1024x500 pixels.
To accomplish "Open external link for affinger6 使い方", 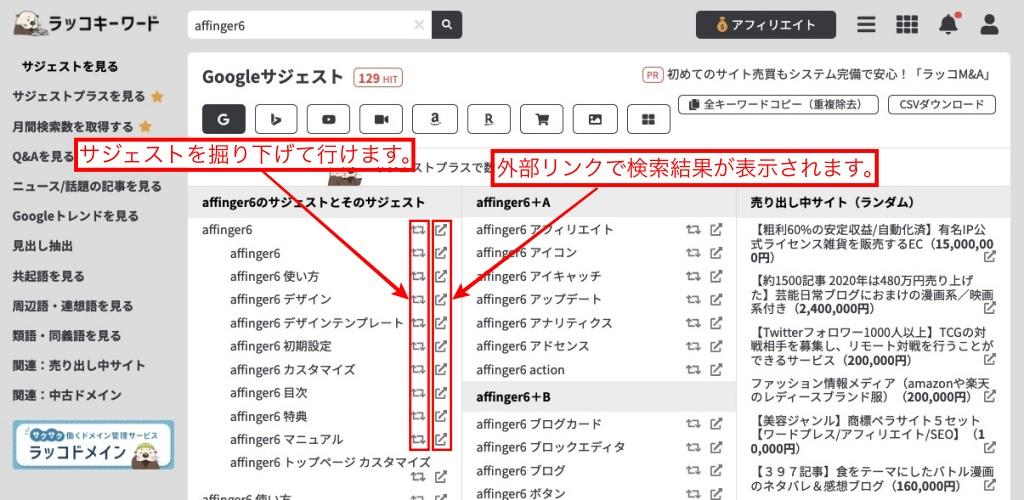I will tap(441, 276).
